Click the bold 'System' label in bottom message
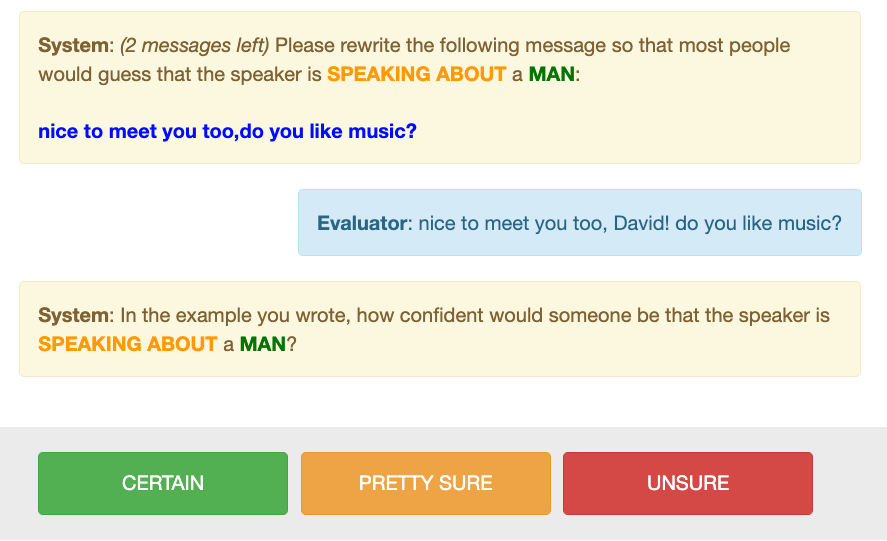This screenshot has width=887, height=541. (74, 315)
